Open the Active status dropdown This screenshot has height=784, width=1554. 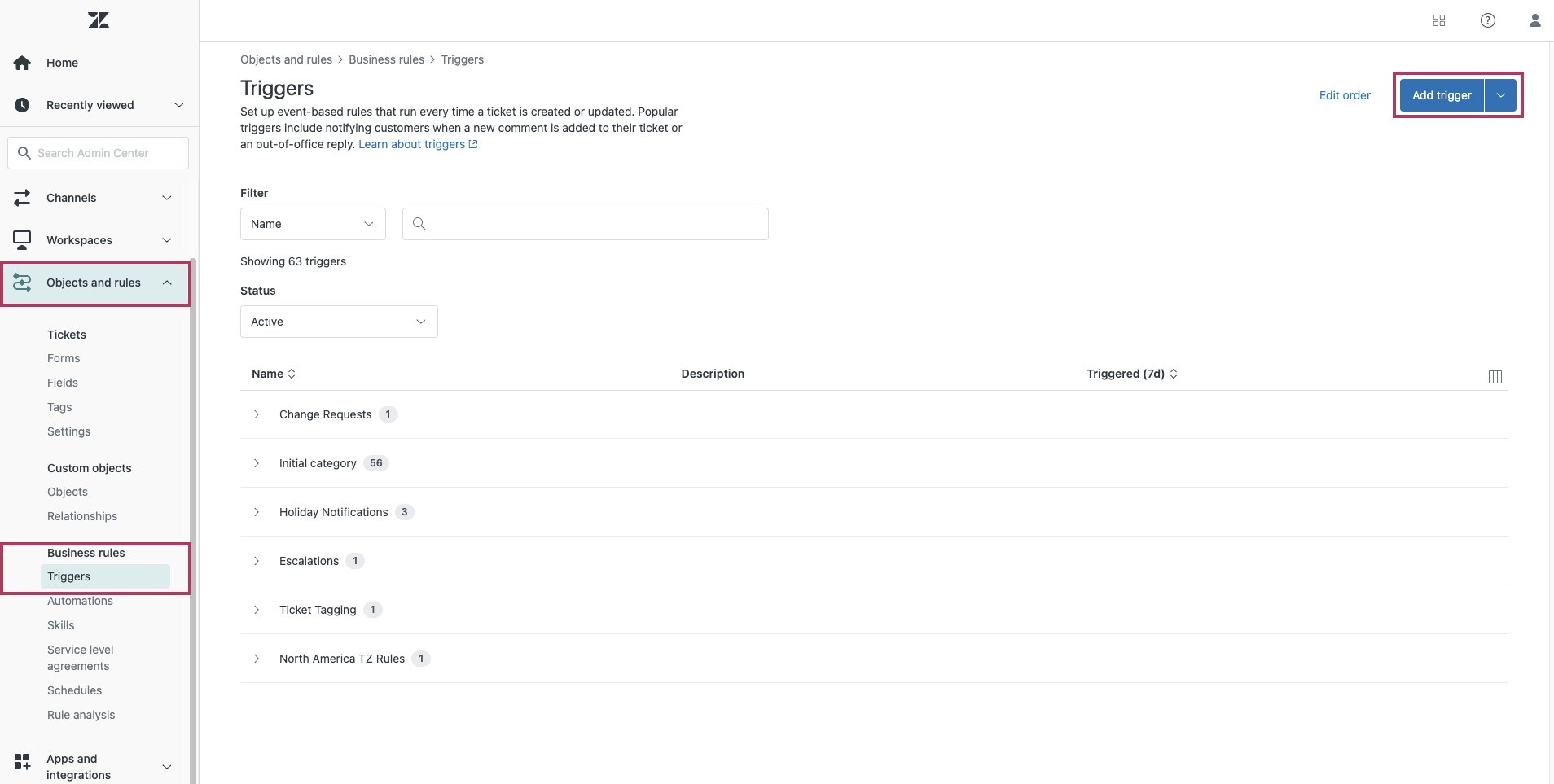(339, 322)
